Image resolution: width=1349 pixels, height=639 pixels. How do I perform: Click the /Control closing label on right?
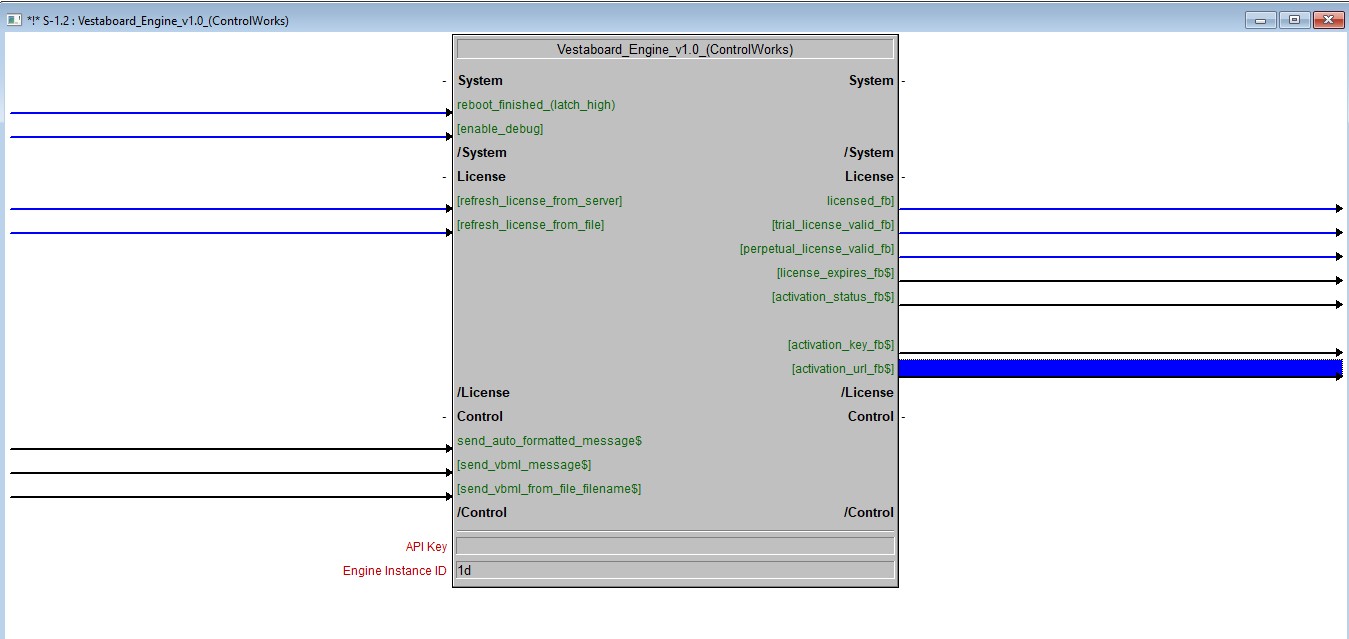coord(869,513)
